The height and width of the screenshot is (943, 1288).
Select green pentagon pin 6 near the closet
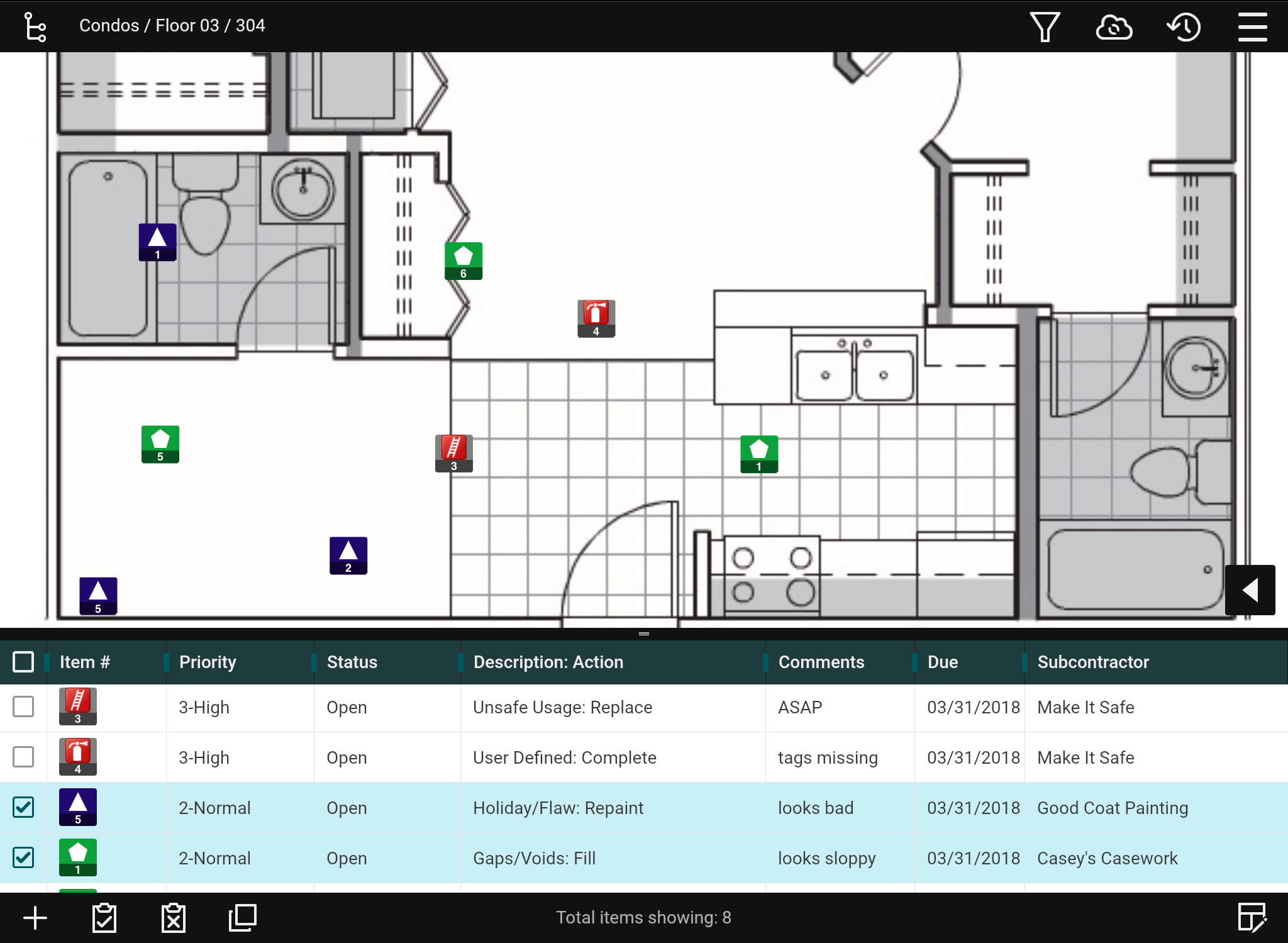463,260
